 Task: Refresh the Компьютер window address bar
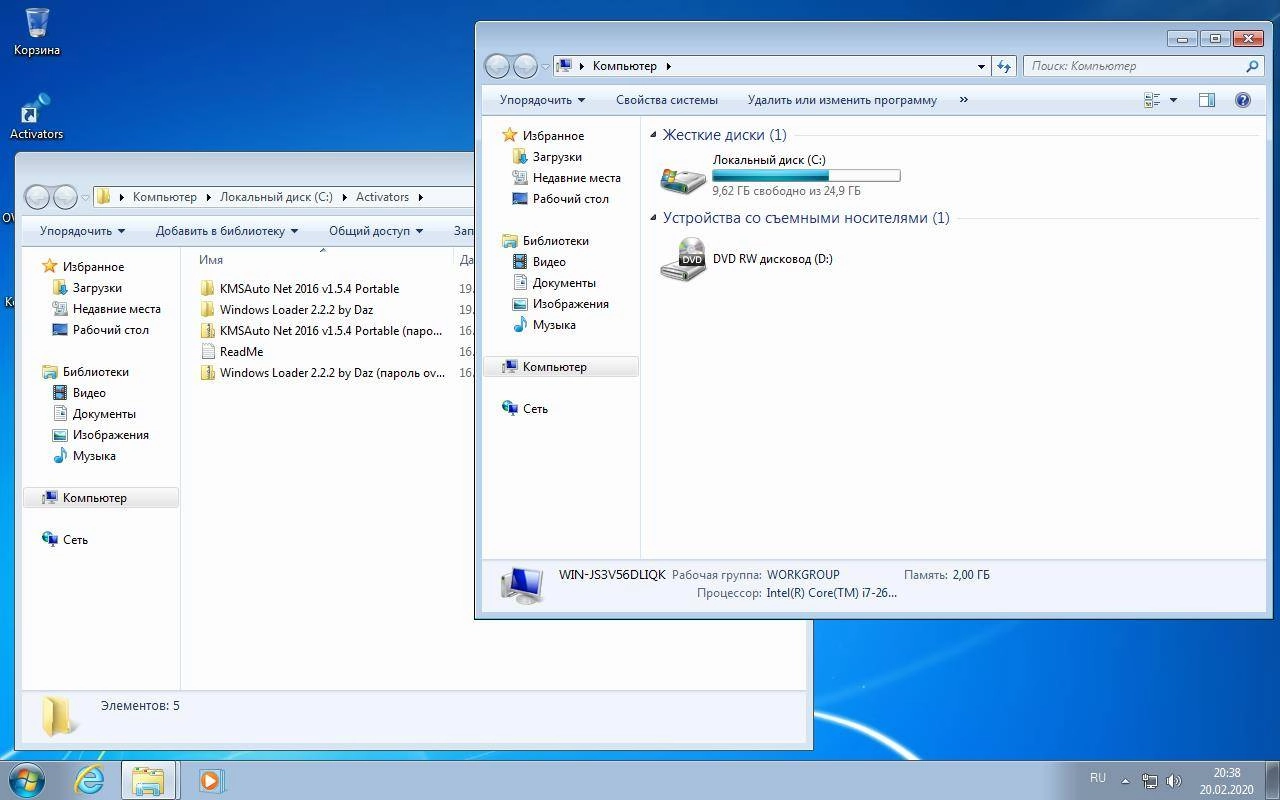point(1004,66)
